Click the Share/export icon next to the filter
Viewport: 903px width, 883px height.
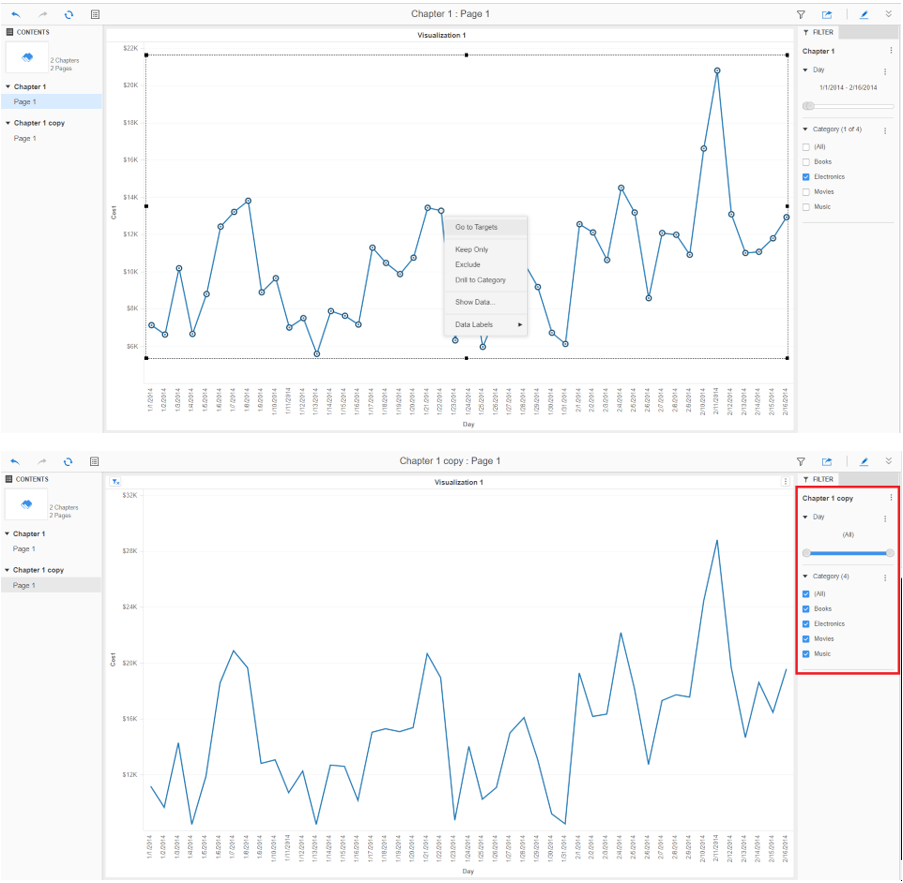[825, 14]
